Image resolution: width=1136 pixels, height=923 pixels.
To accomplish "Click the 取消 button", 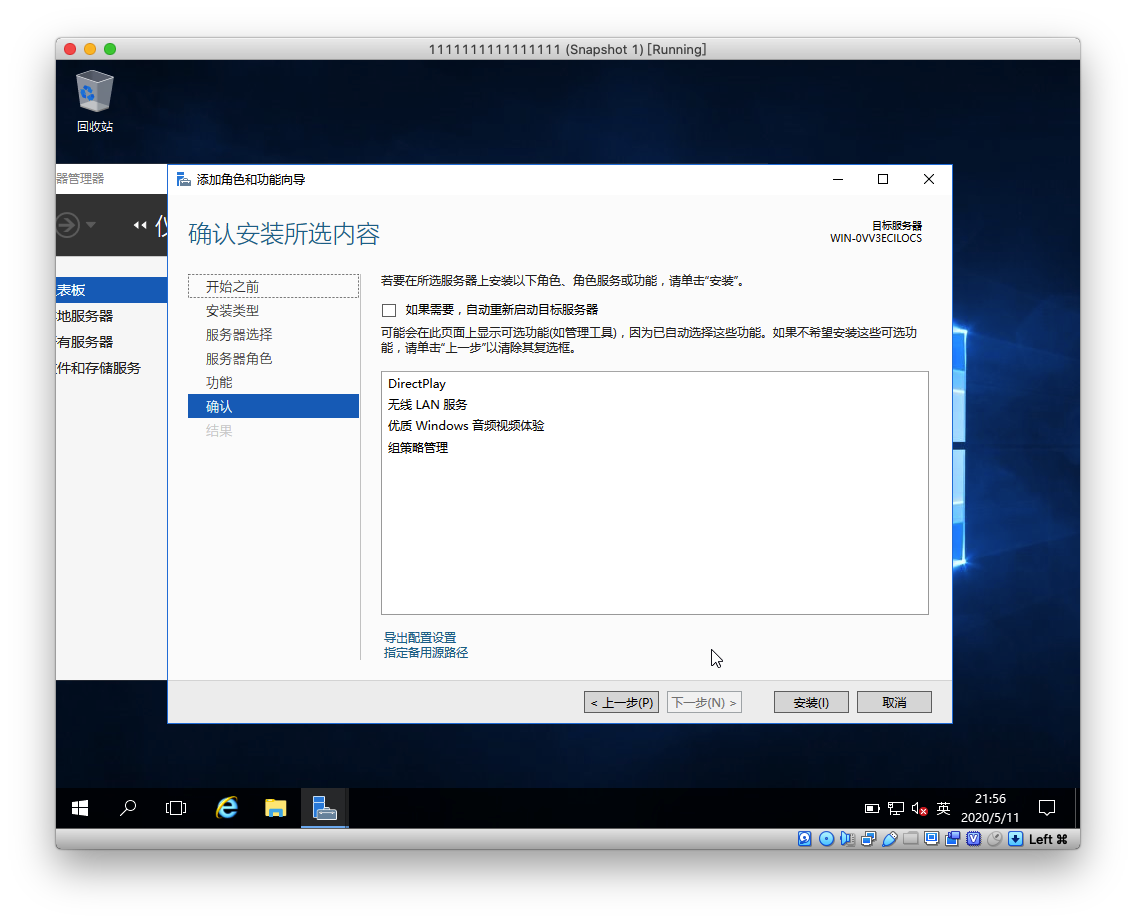I will click(894, 702).
